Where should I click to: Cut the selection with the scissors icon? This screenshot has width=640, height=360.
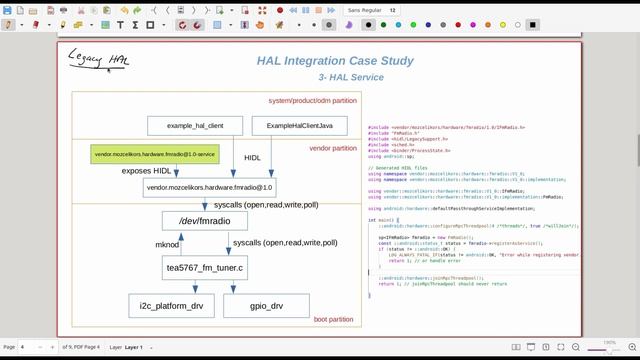[x=81, y=10]
